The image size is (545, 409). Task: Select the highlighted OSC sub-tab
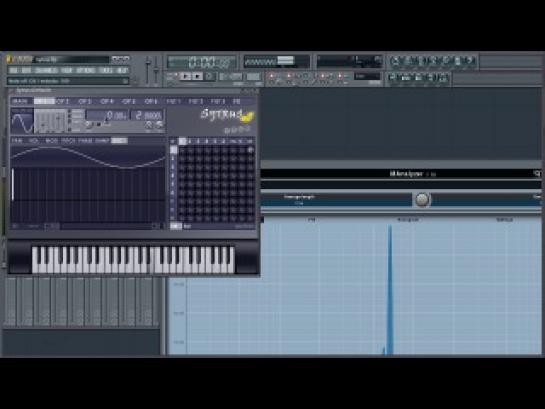tap(119, 141)
